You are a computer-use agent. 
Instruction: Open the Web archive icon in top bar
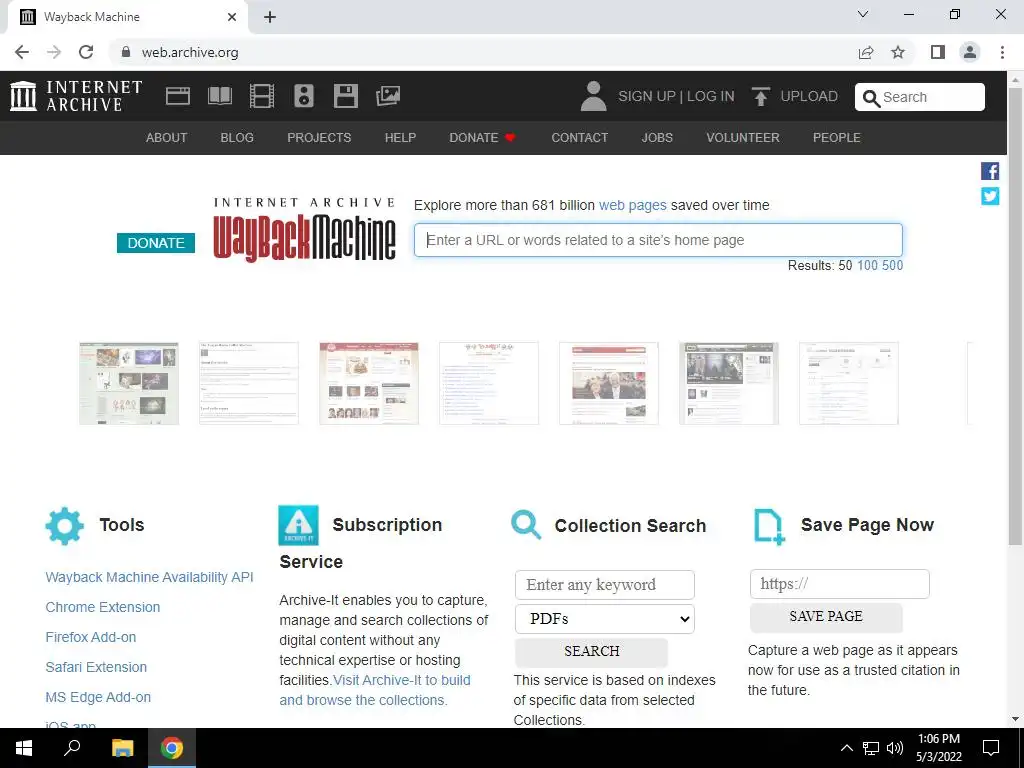click(x=178, y=96)
